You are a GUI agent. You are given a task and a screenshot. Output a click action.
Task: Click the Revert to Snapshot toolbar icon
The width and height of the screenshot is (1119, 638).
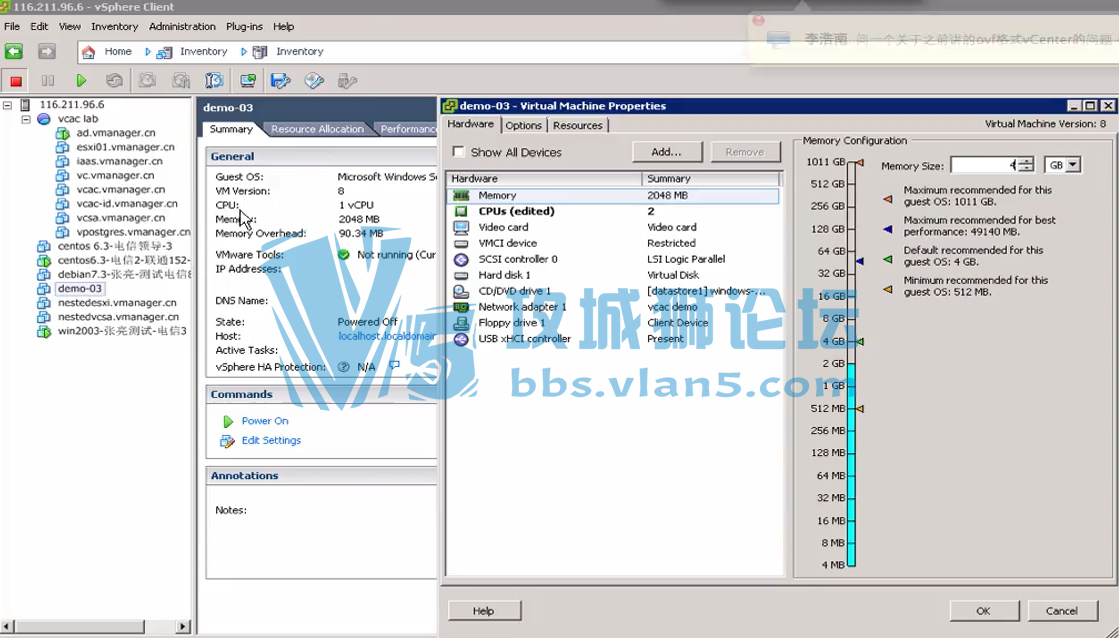(x=181, y=81)
